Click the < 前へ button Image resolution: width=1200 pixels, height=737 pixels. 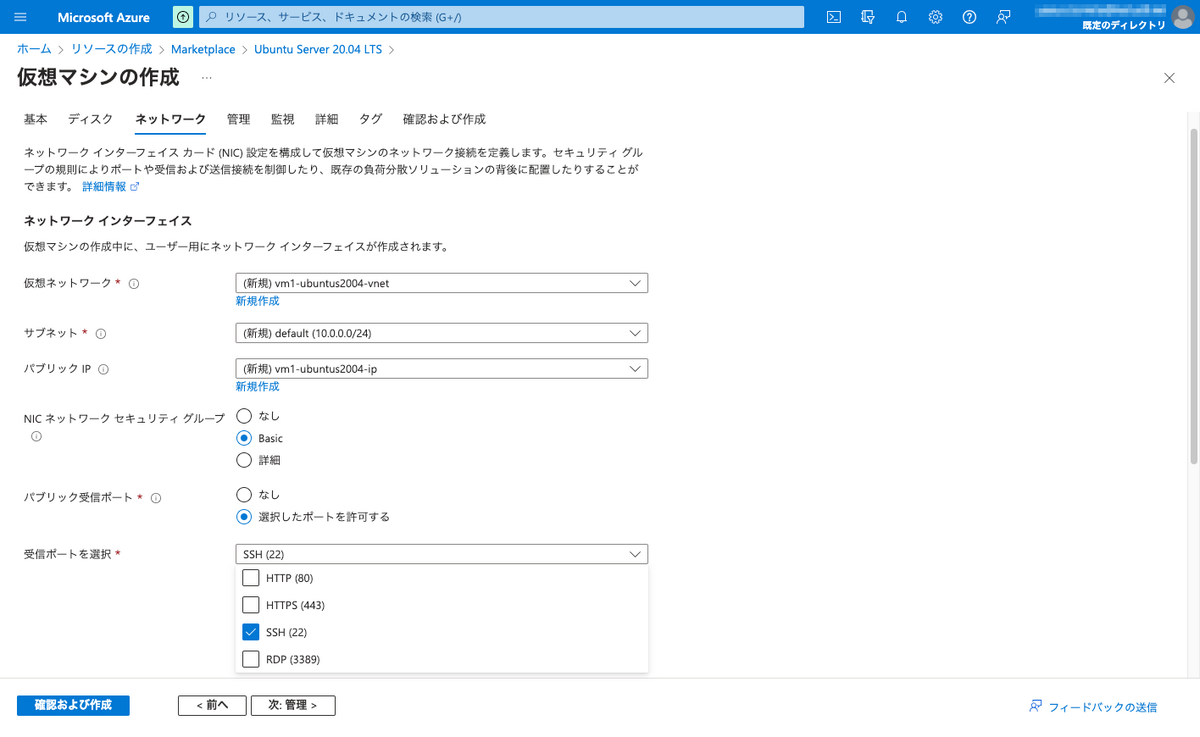(212, 705)
